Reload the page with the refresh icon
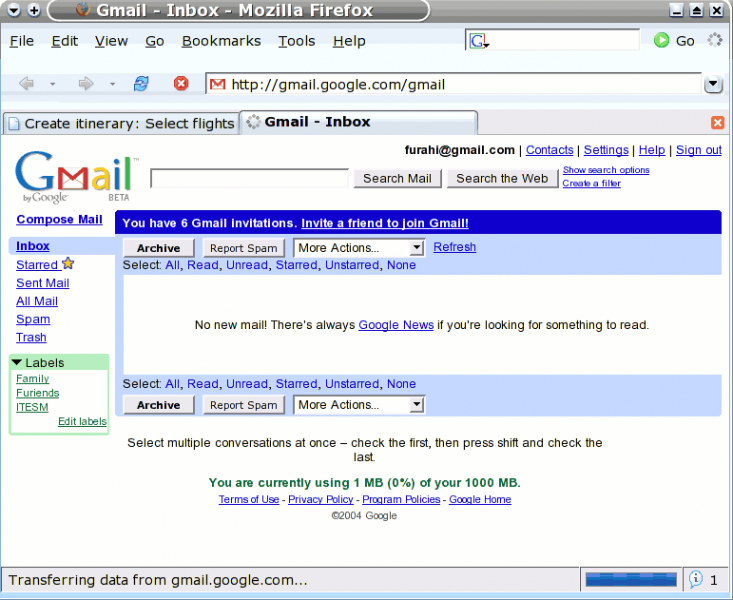This screenshot has height=600, width=733. pos(141,84)
